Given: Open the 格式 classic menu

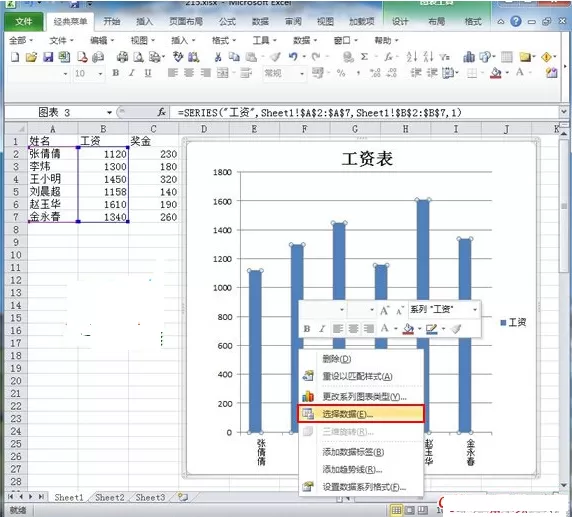Looking at the screenshot, I should click(224, 40).
